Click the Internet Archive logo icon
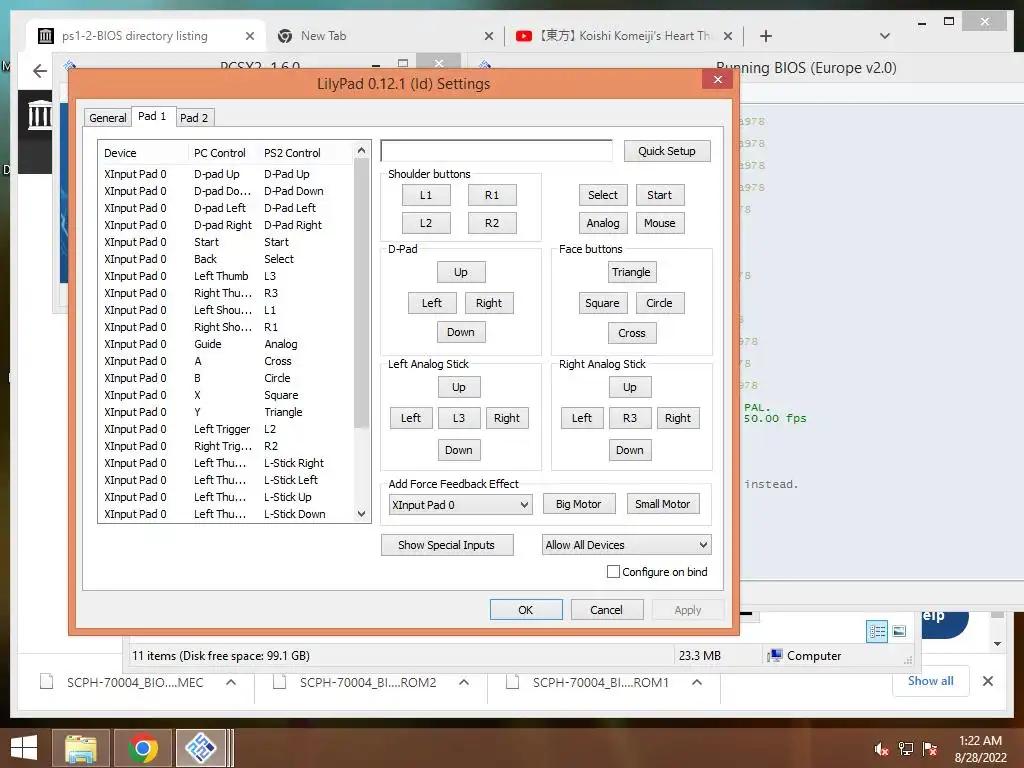1024x768 pixels. [x=40, y=115]
